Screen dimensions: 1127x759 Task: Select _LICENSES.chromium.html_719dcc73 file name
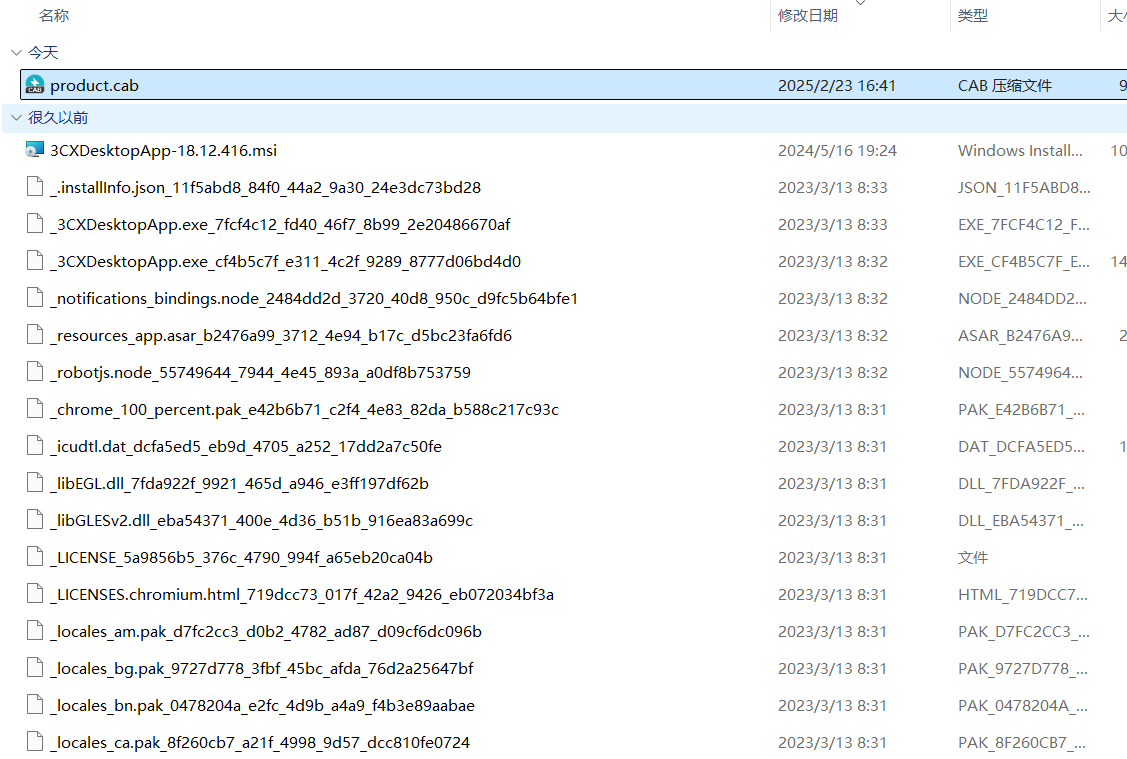click(302, 594)
